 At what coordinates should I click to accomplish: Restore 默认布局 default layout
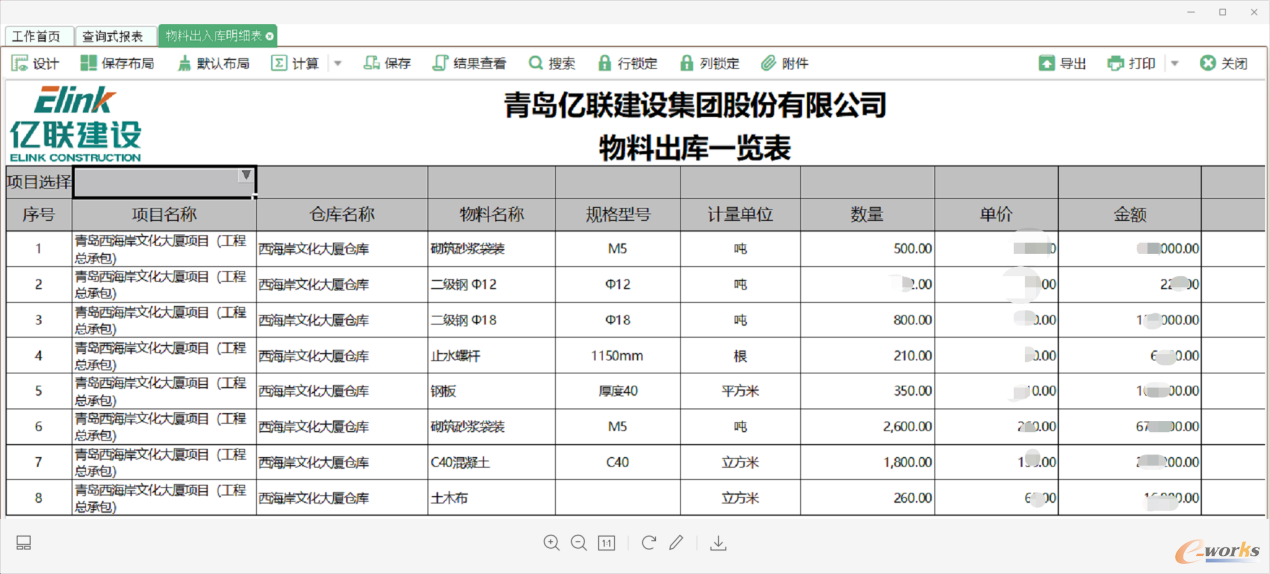point(213,63)
